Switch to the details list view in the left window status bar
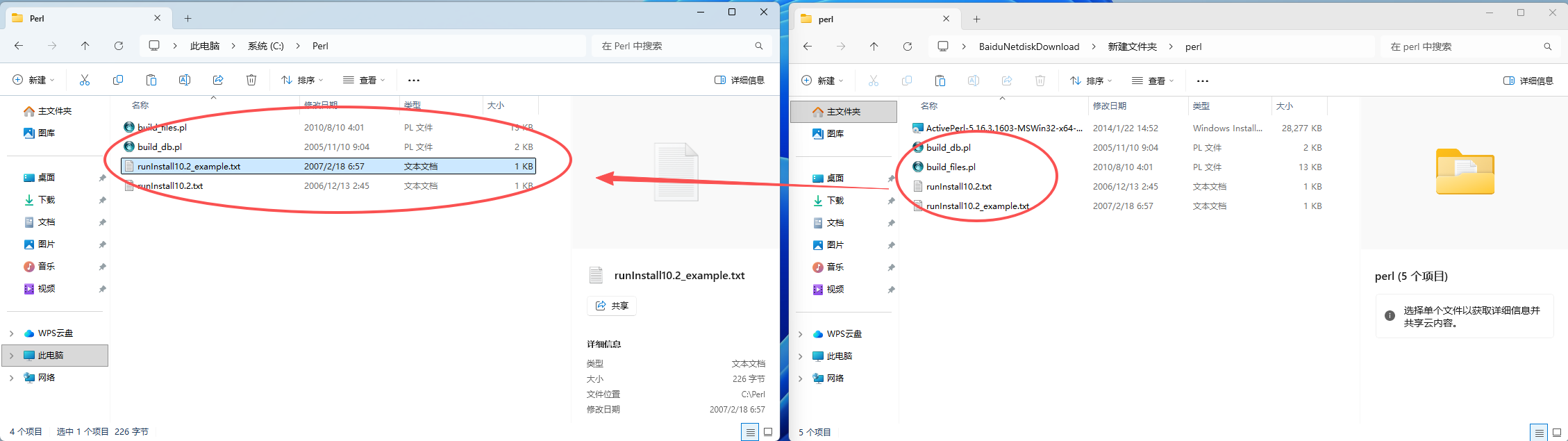Image resolution: width=1568 pixels, height=441 pixels. (x=750, y=432)
